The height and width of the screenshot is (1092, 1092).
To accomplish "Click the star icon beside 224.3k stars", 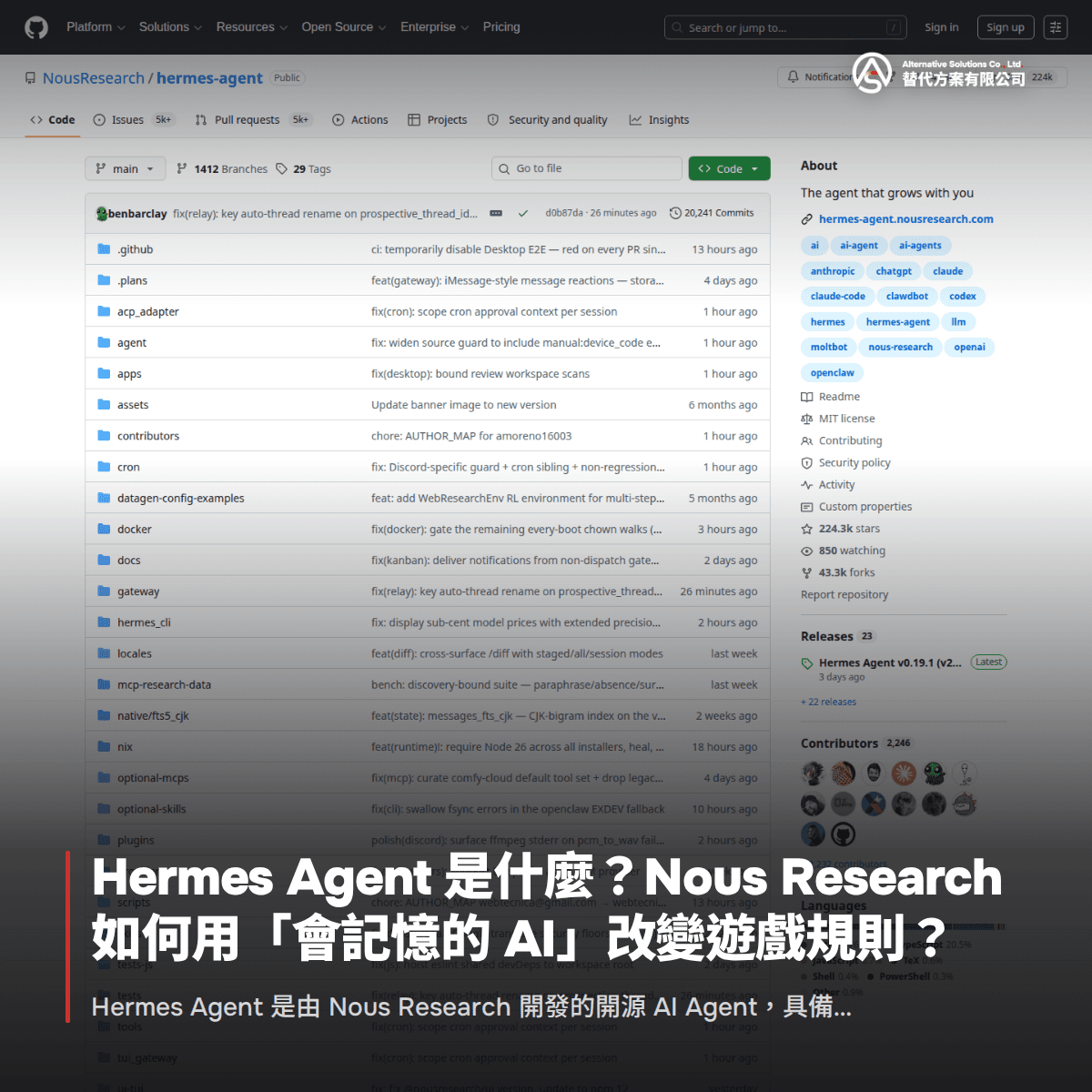I will [807, 529].
